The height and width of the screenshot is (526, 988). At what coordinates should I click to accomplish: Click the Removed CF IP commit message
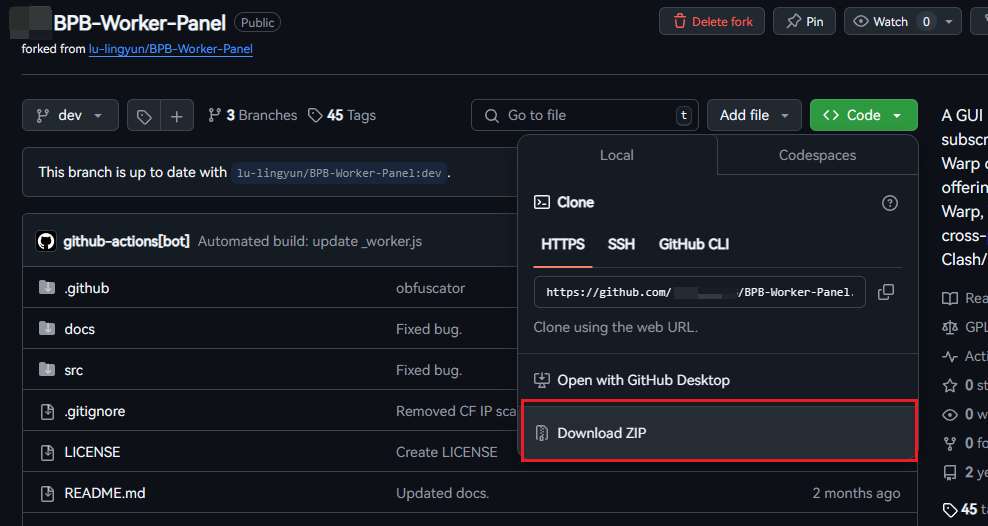456,411
